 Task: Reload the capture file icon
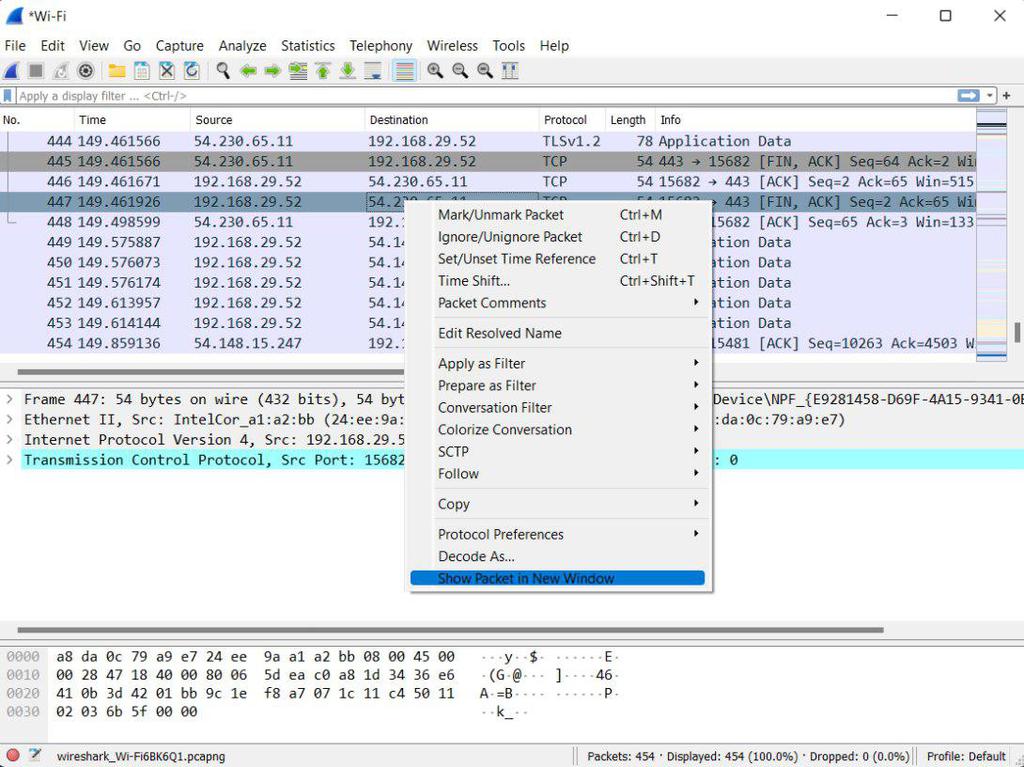(191, 71)
